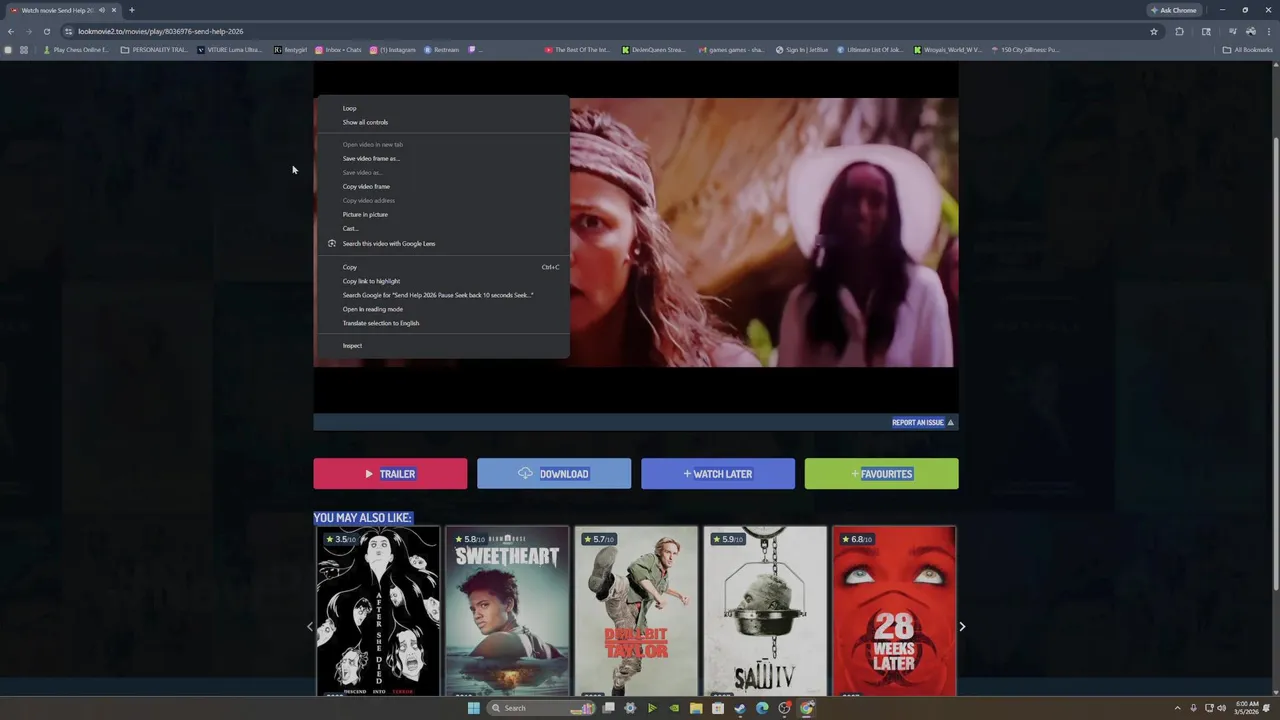
Task: Open the Extensions puzzle icon
Action: click(1179, 31)
